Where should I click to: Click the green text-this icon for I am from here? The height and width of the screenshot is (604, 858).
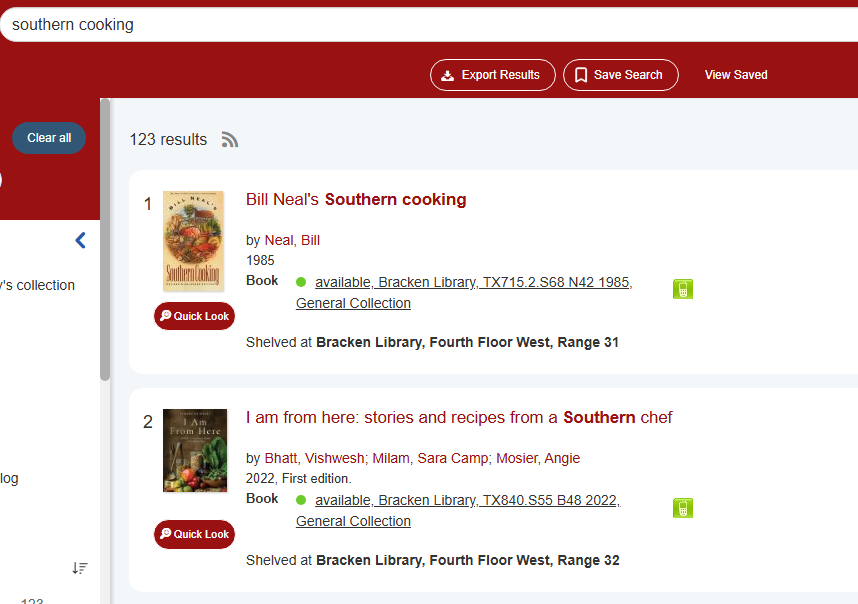coord(683,508)
